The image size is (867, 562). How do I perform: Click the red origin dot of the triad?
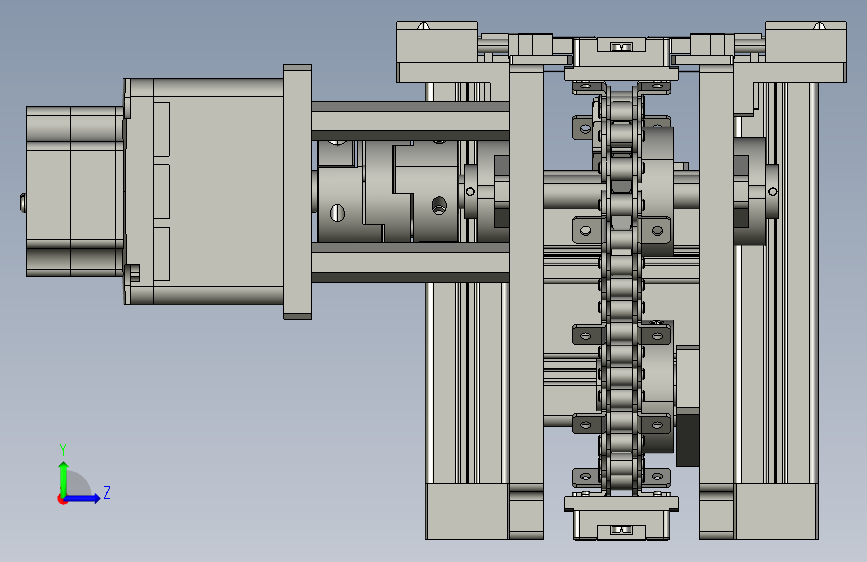pos(61,499)
